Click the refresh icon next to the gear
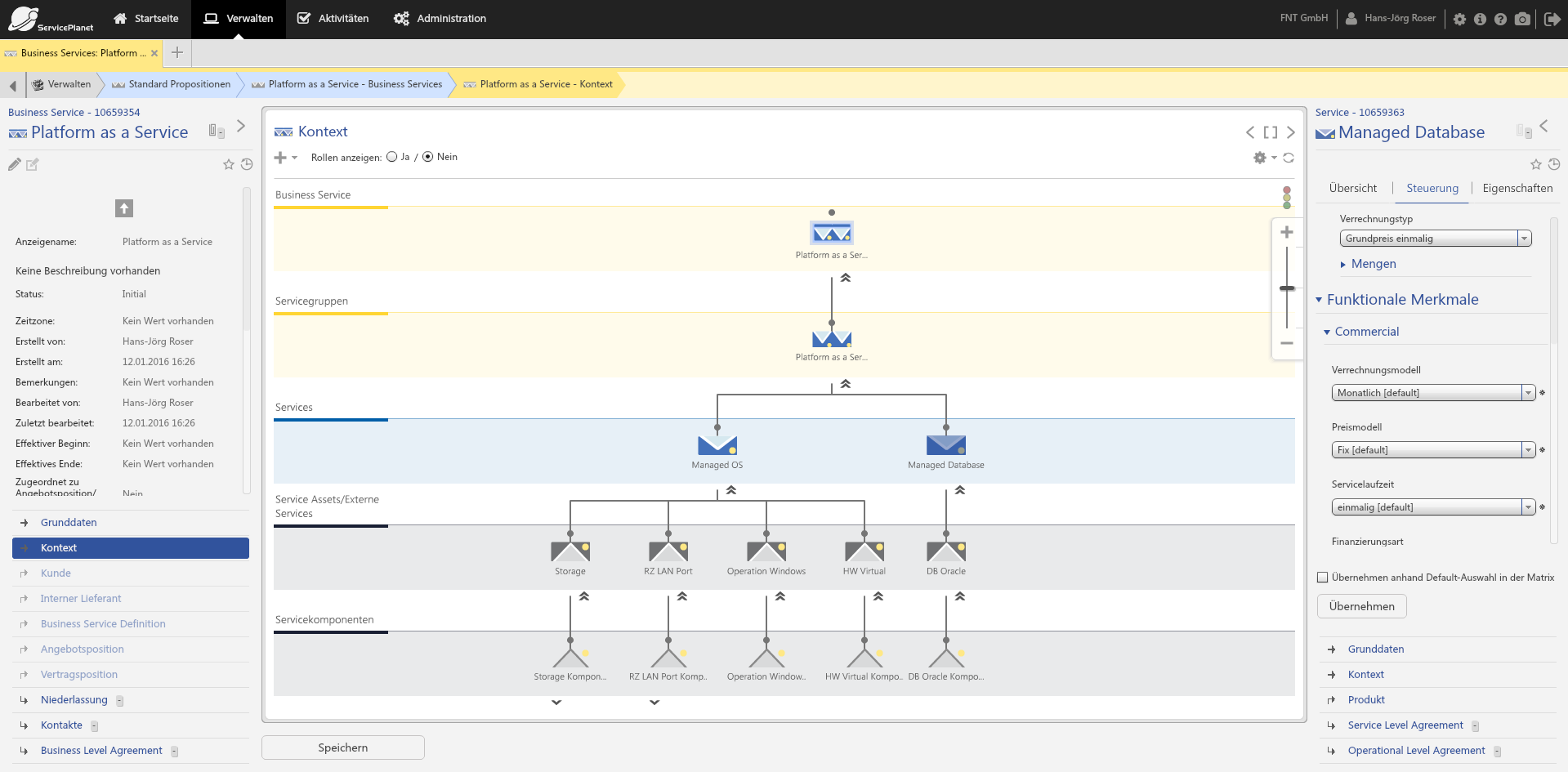The height and width of the screenshot is (772, 1568). [1289, 158]
